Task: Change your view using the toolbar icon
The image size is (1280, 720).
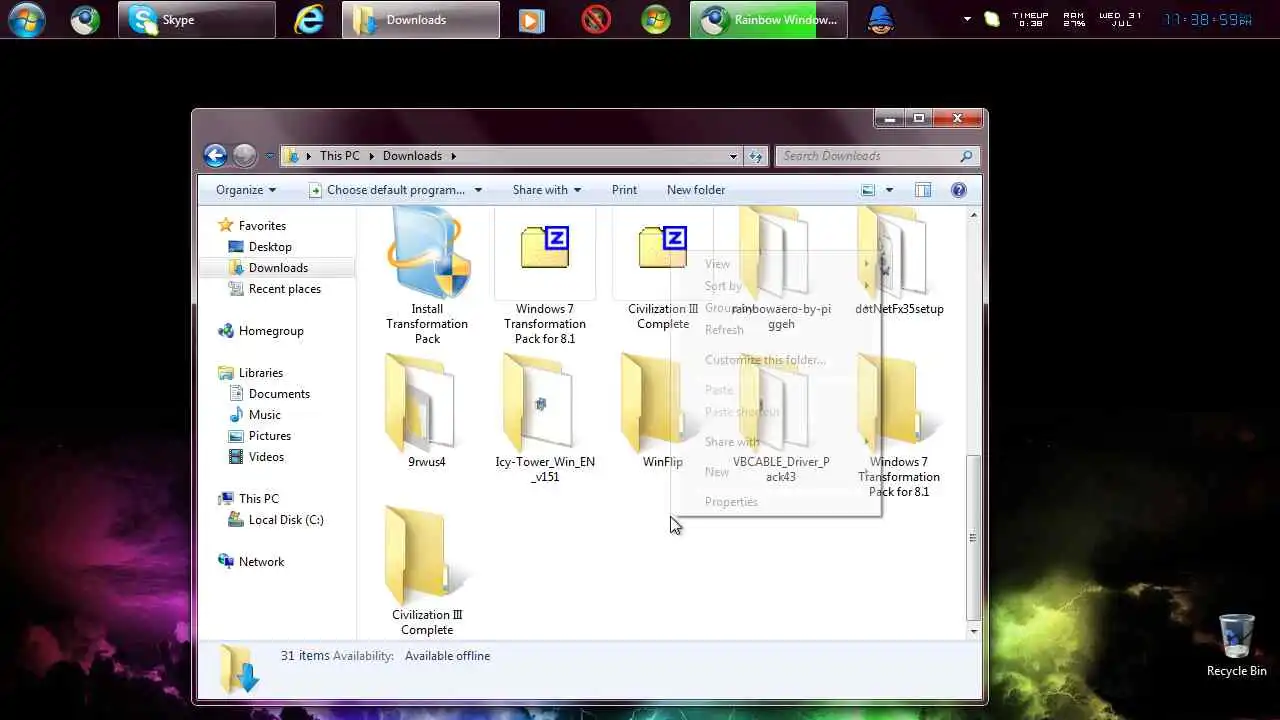Action: (x=868, y=190)
